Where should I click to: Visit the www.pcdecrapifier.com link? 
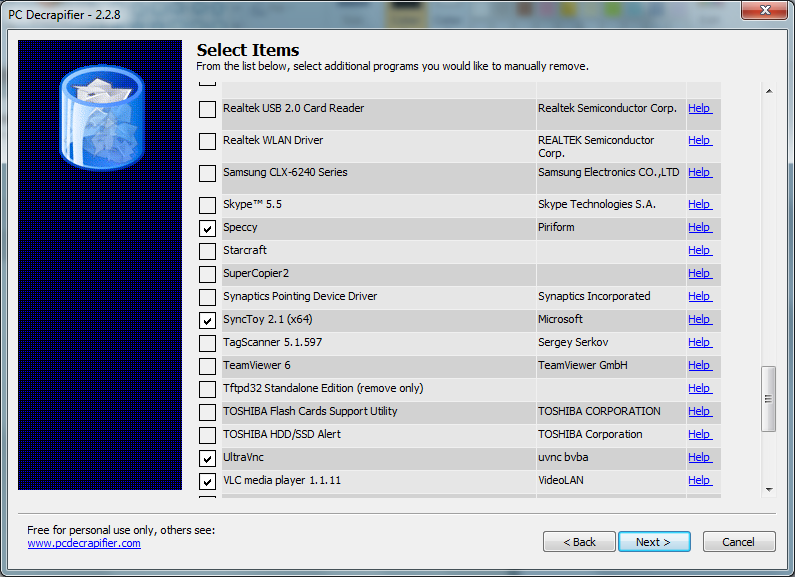tap(84, 543)
